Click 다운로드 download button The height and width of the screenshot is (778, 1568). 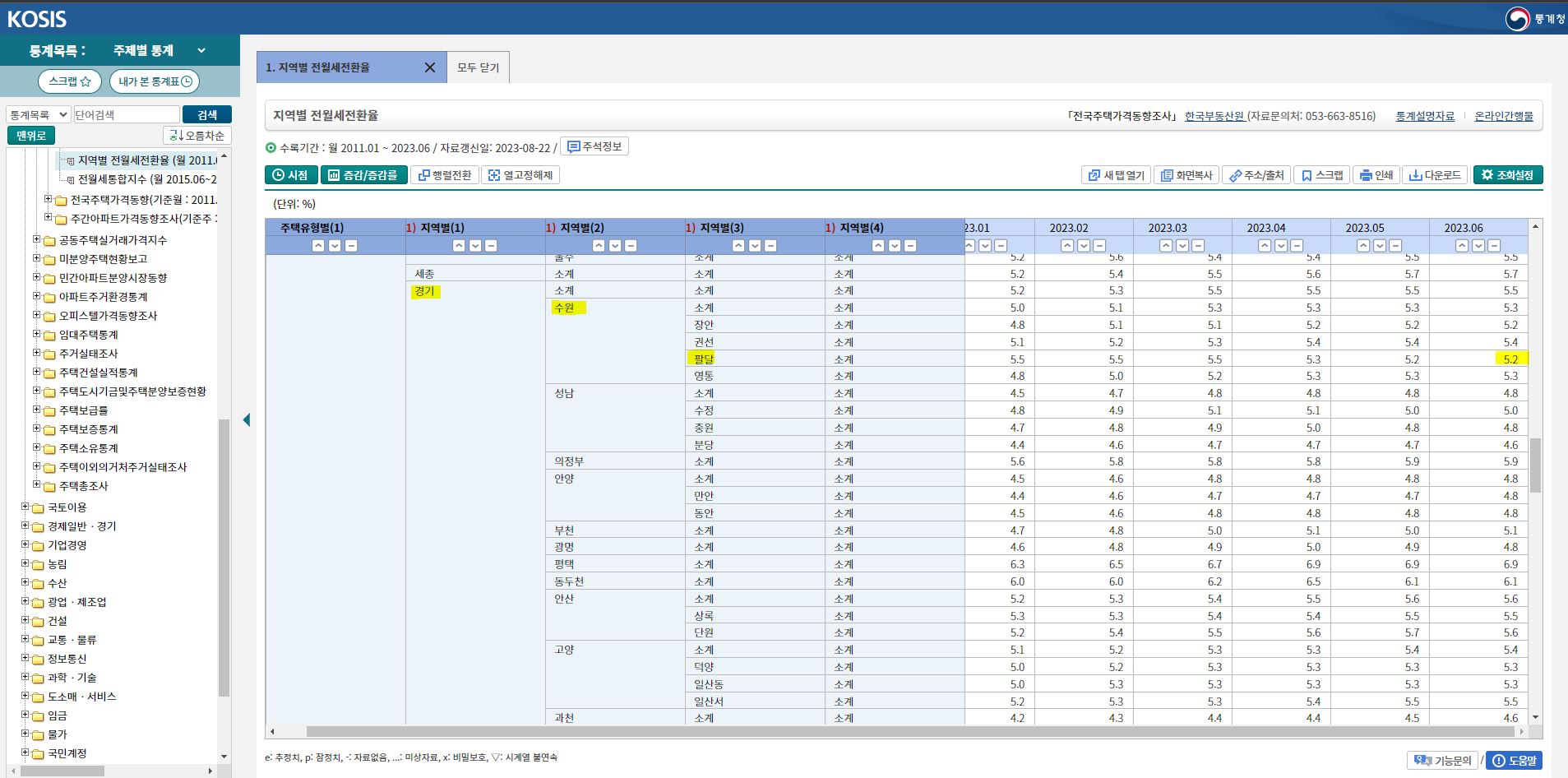coord(1436,174)
